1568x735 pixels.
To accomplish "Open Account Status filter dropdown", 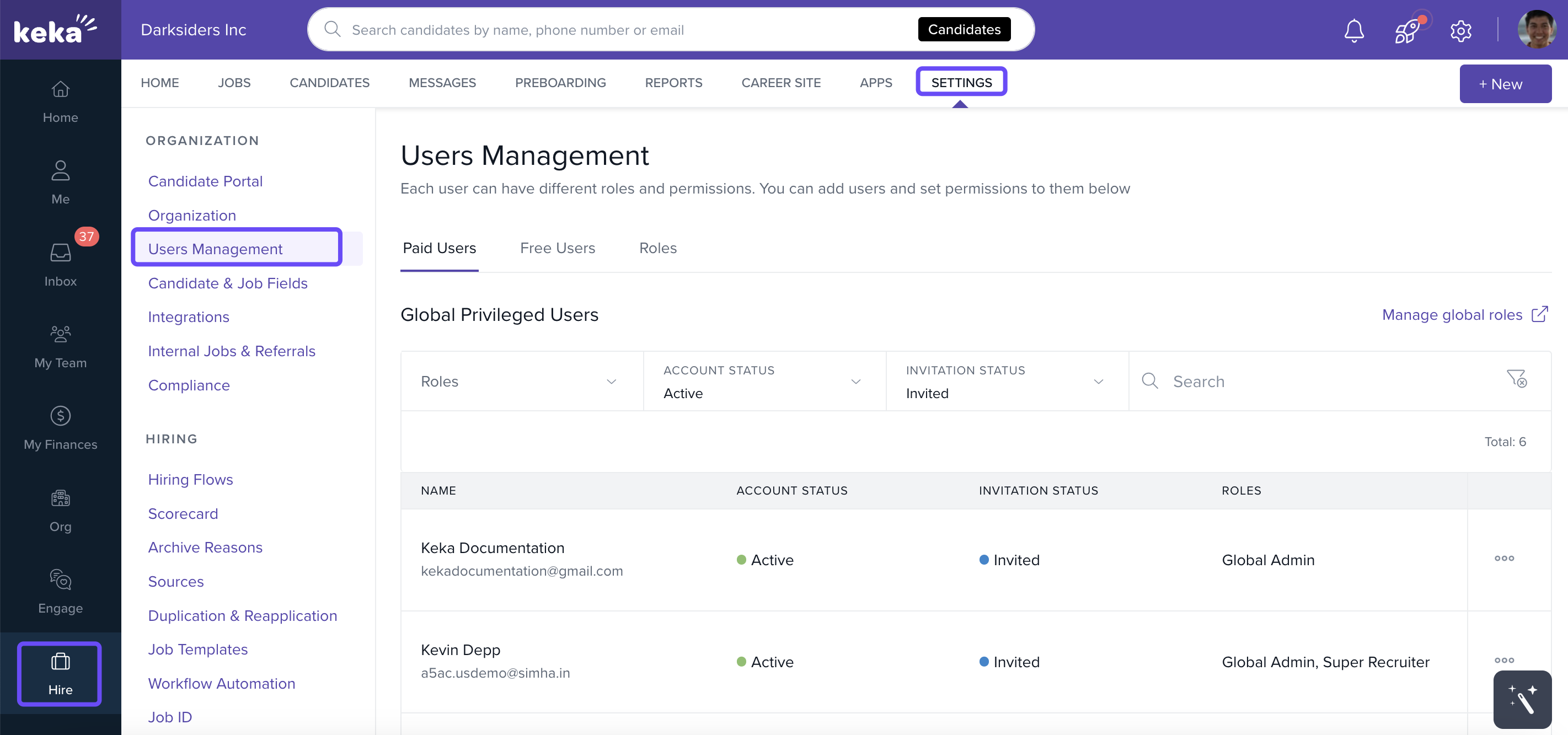I will point(764,382).
